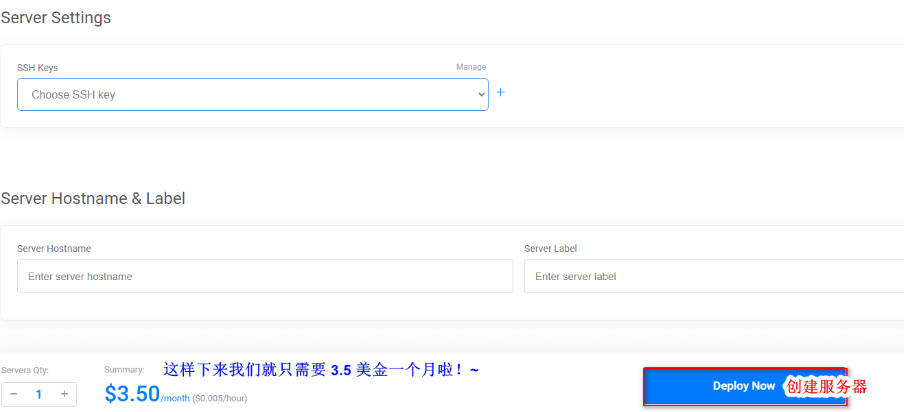904x412 pixels.
Task: Click the Servers Qty label
Action: [x=24, y=371]
